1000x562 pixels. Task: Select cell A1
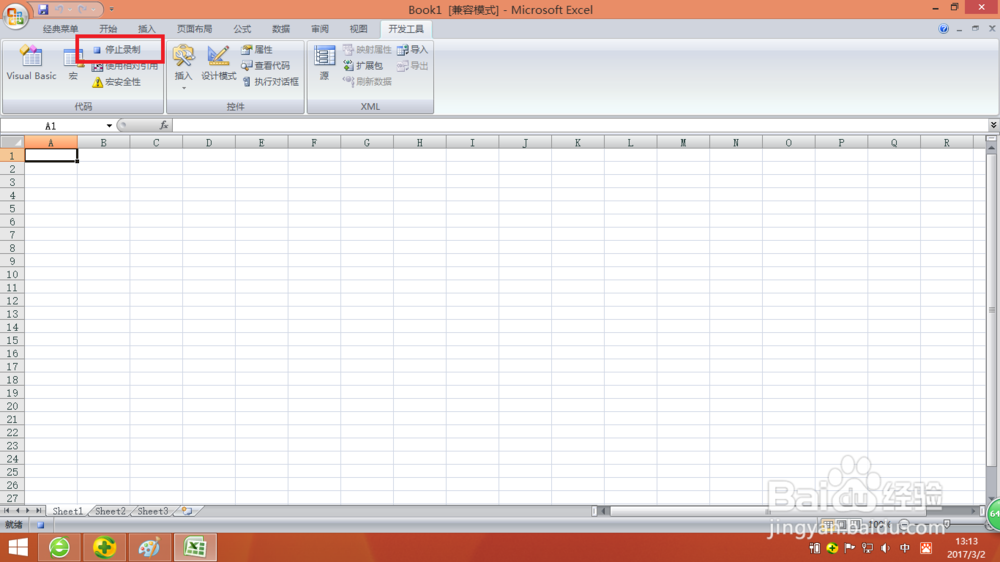[51, 156]
